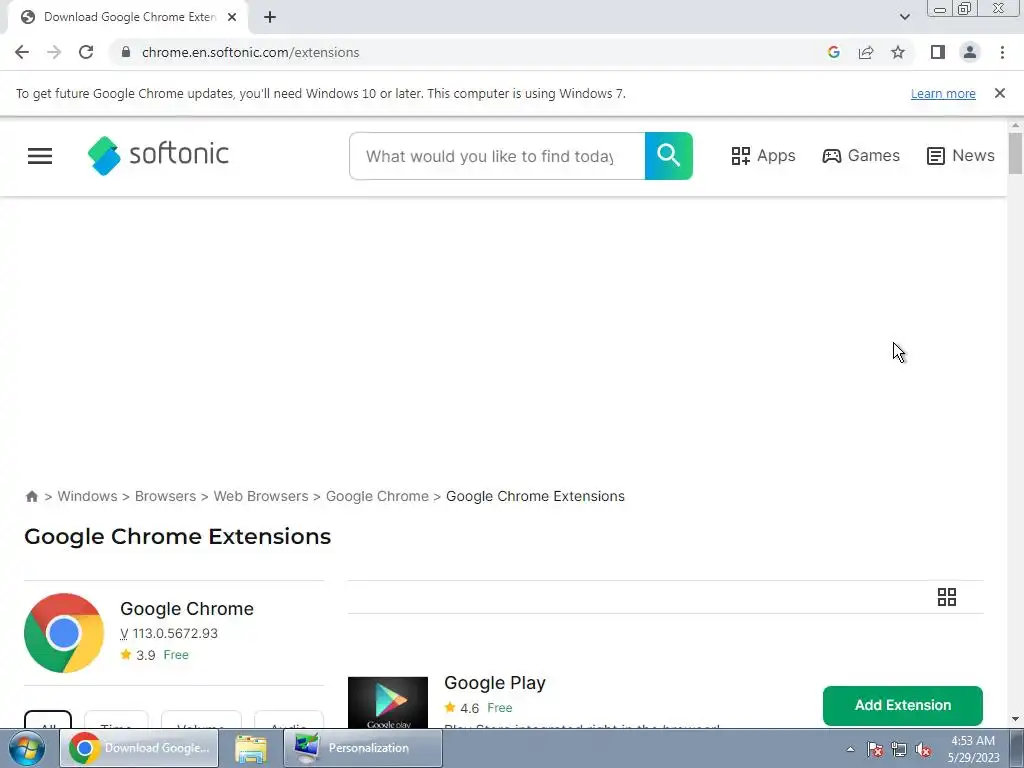Click the Softonic logo

coord(158,155)
